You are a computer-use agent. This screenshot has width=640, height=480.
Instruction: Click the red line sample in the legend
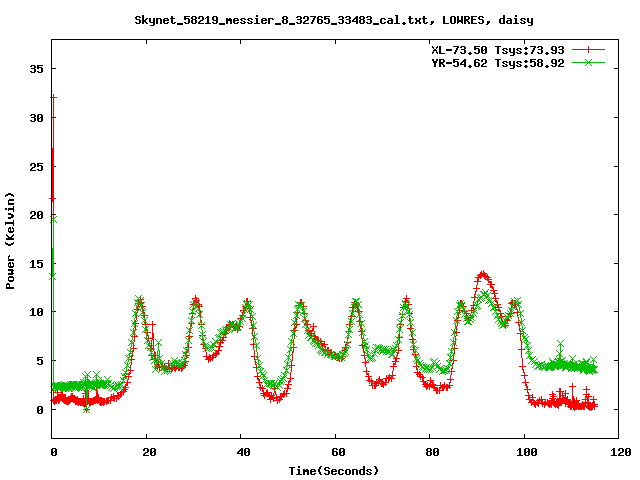point(589,49)
